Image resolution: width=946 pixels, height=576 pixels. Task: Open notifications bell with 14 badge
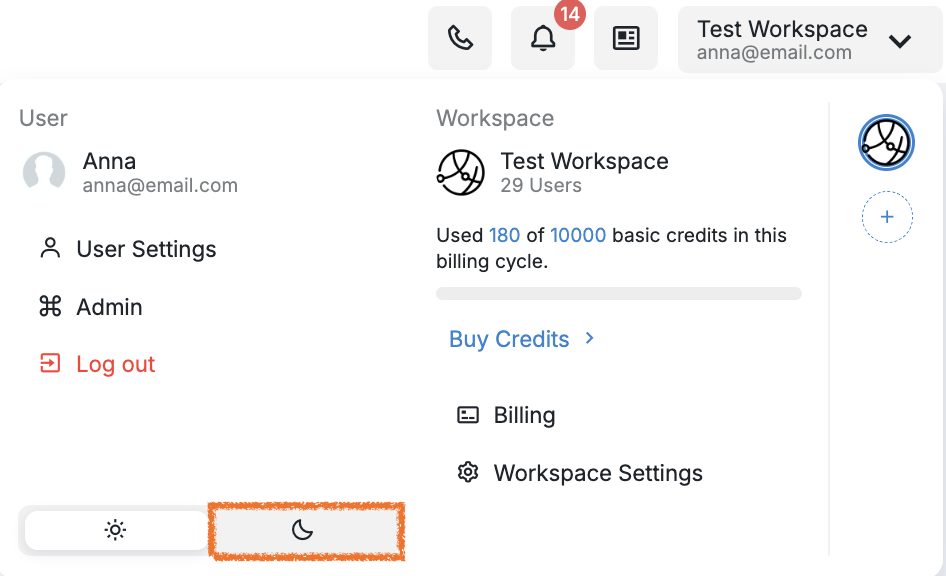pyautogui.click(x=543, y=38)
